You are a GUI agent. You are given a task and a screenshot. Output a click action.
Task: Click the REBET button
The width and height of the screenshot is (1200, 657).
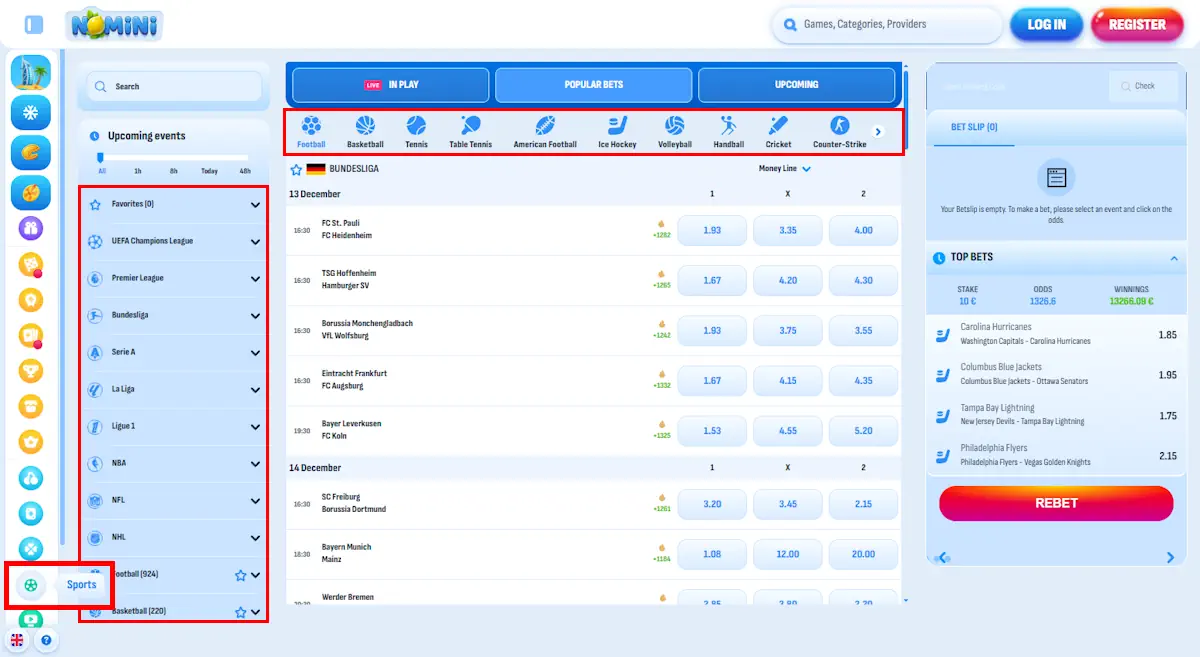[1056, 503]
